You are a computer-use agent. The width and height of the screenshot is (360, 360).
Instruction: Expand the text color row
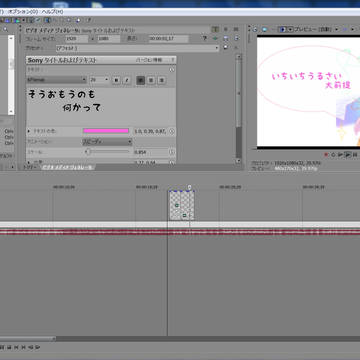[x=29, y=131]
